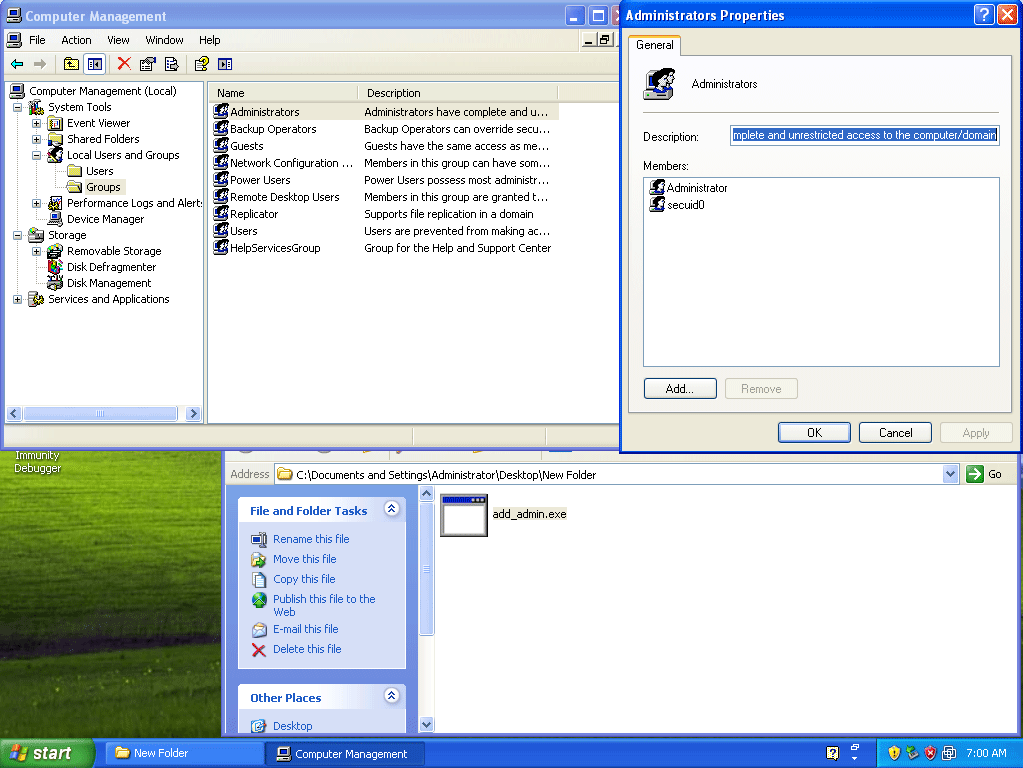Viewport: 1023px width, 768px height.
Task: Switch to the New Folder taskbar button
Action: click(x=185, y=753)
